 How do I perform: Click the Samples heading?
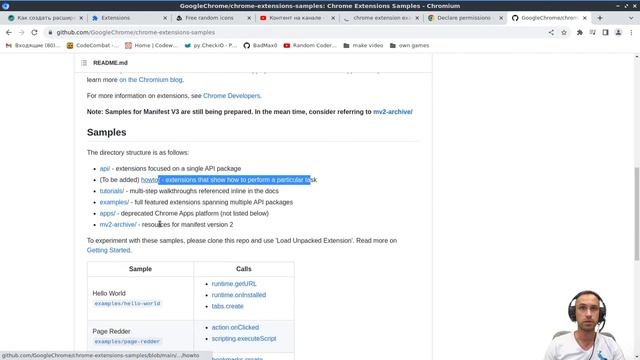coord(107,132)
